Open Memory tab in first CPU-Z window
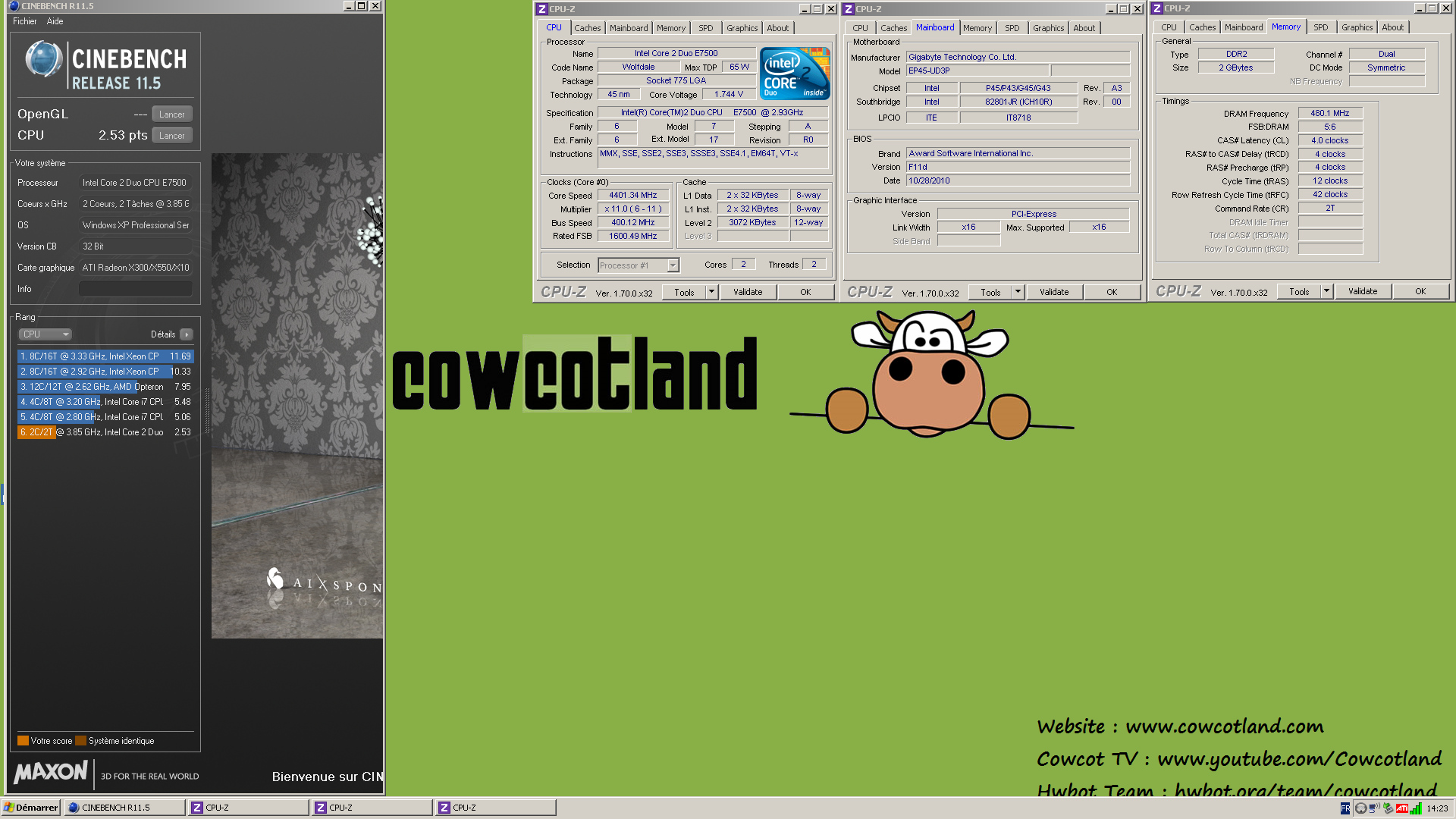Image resolution: width=1456 pixels, height=819 pixels. pyautogui.click(x=671, y=28)
